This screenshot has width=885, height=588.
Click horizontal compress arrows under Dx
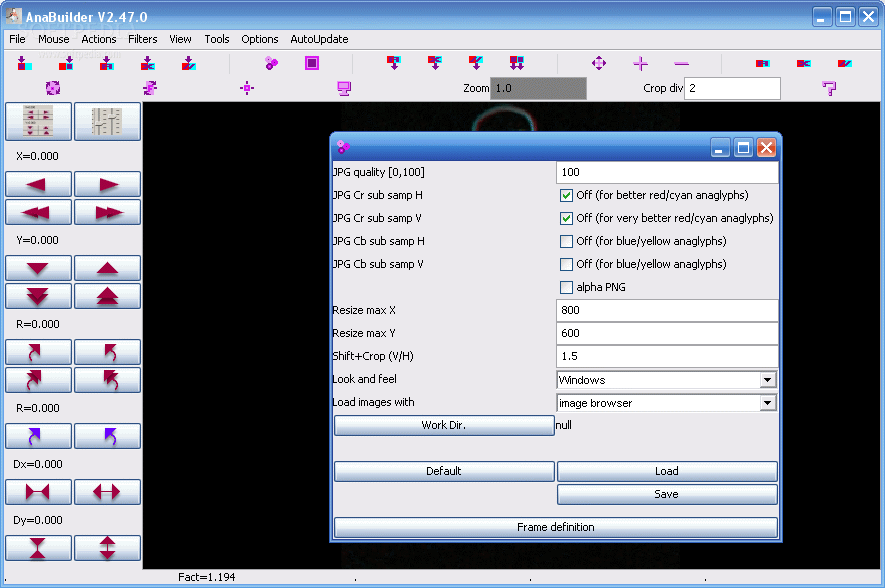click(38, 492)
